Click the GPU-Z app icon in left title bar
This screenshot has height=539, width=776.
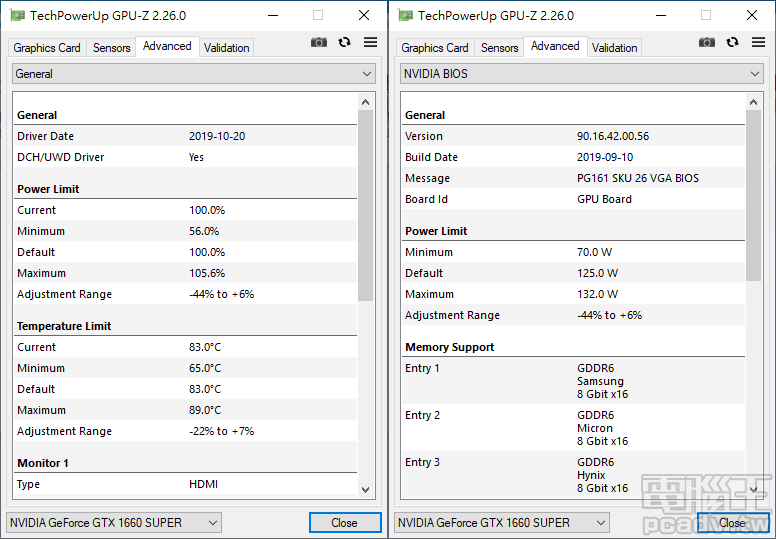click(x=17, y=15)
